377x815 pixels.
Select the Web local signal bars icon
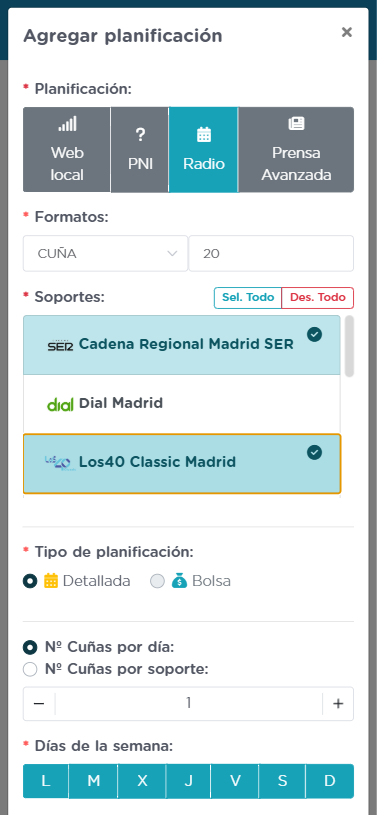pyautogui.click(x=67, y=124)
